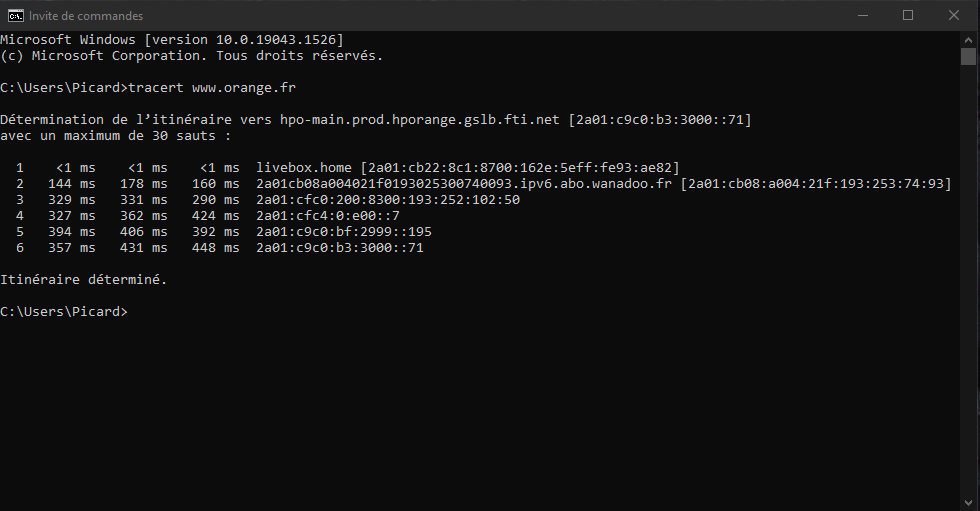Click the "avec un maximum de 30 sauts" line
Image resolution: width=980 pixels, height=511 pixels.
(x=116, y=135)
